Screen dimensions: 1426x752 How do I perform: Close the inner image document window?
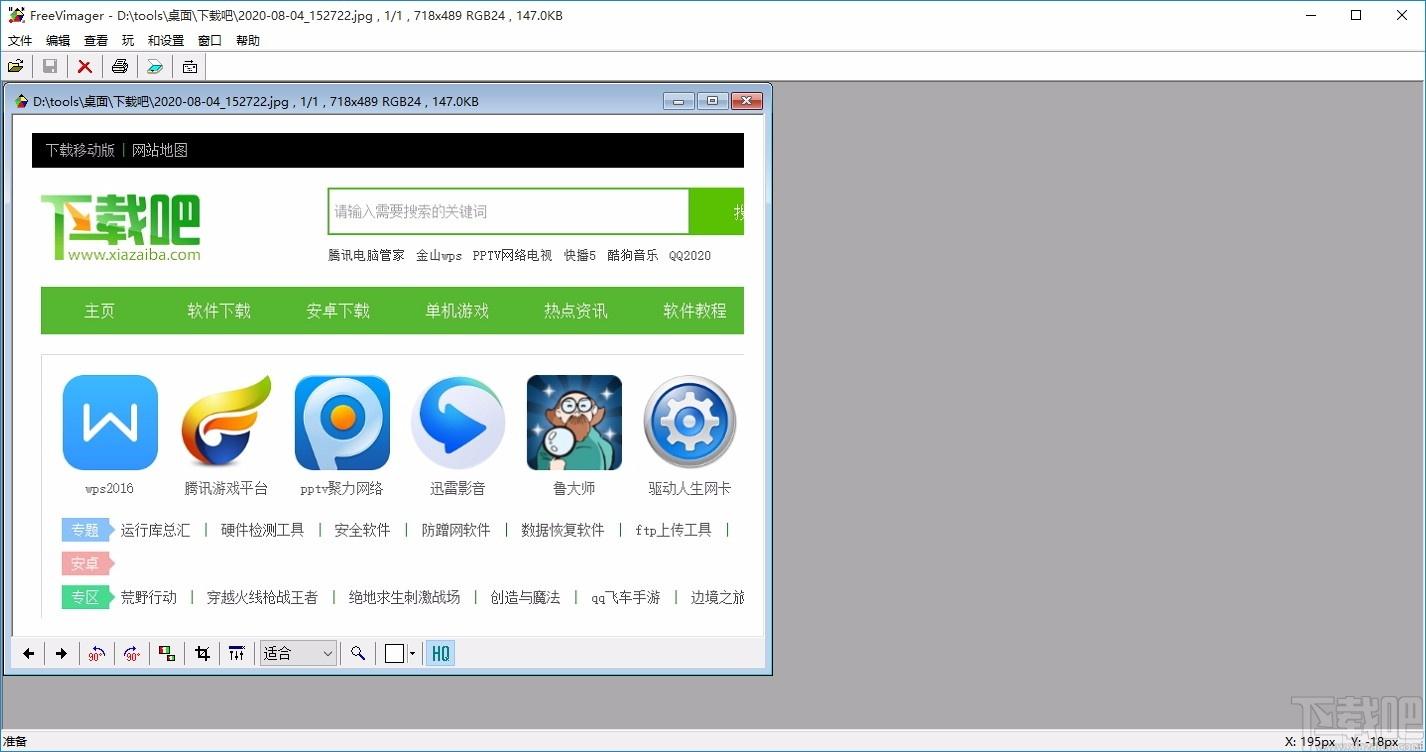(x=747, y=101)
